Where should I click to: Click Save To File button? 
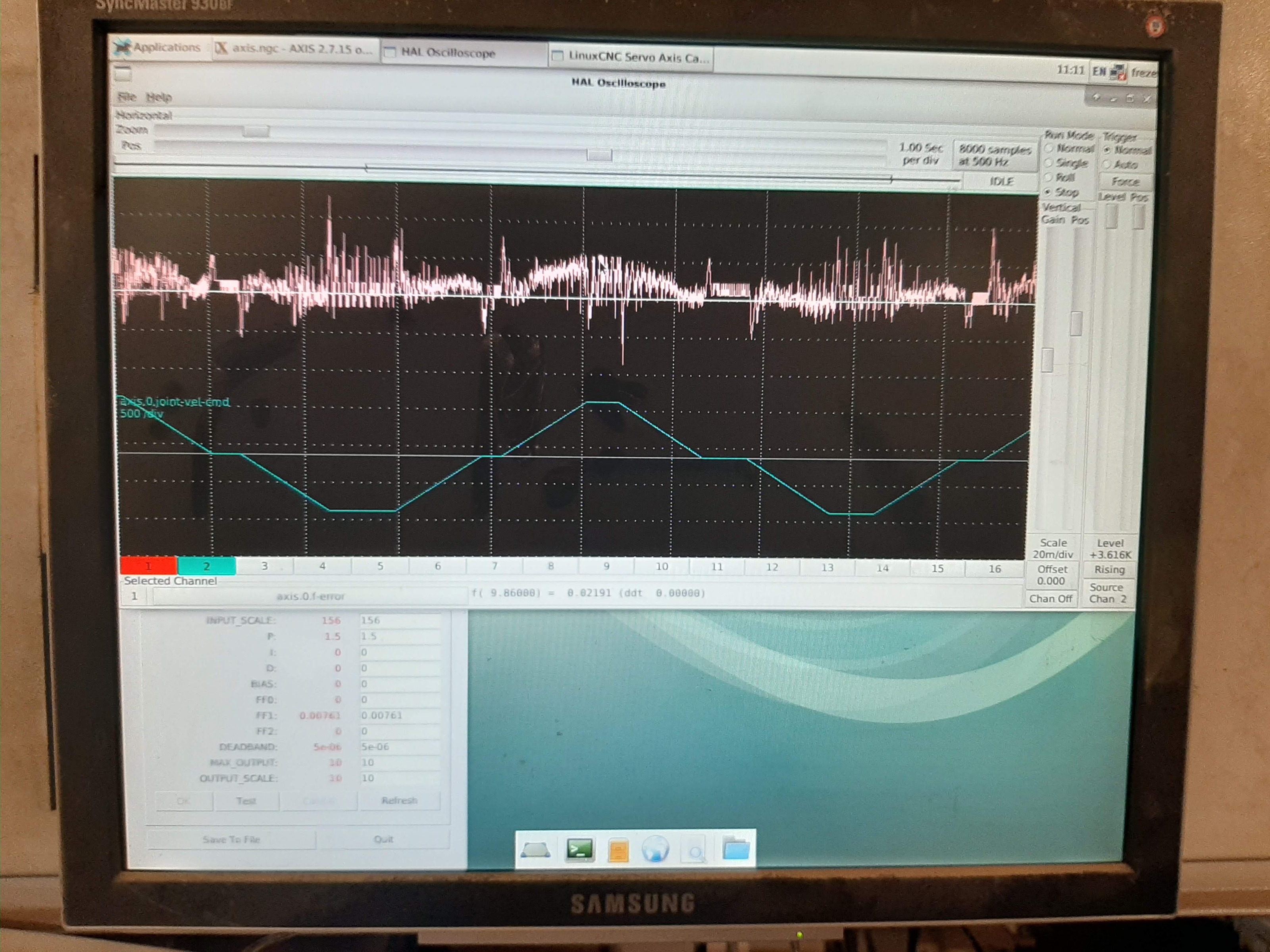coord(231,839)
